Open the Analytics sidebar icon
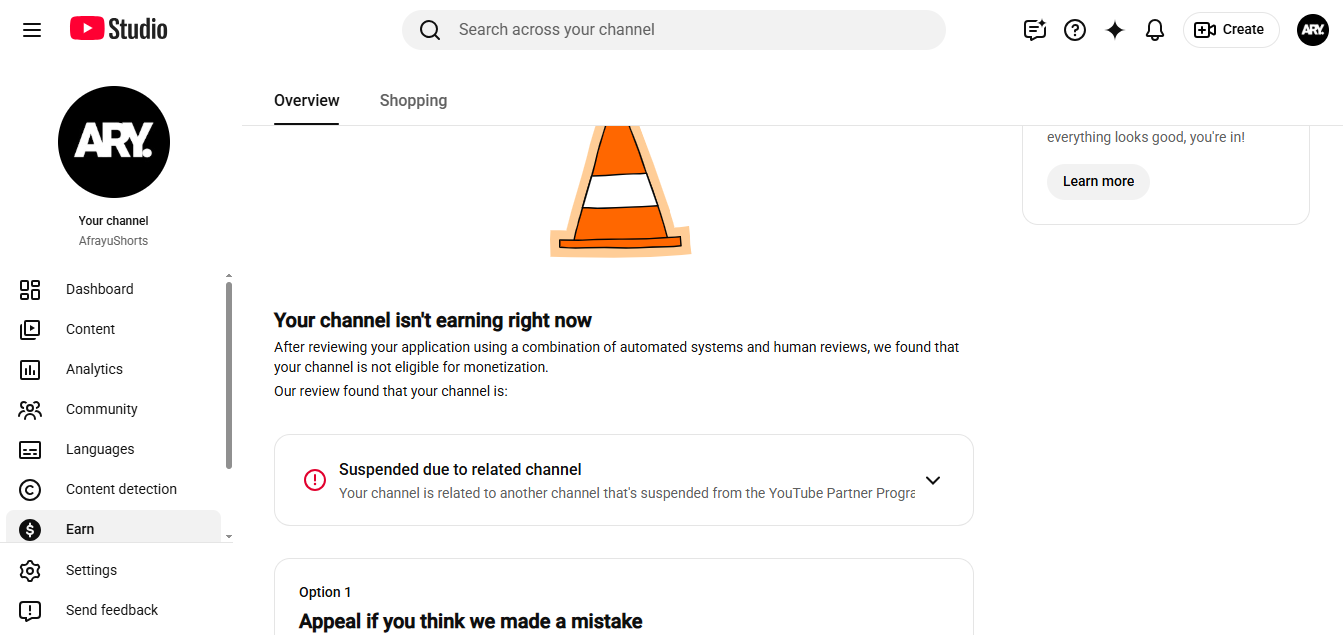Screen dimensions: 1343x635 [x=30, y=370]
